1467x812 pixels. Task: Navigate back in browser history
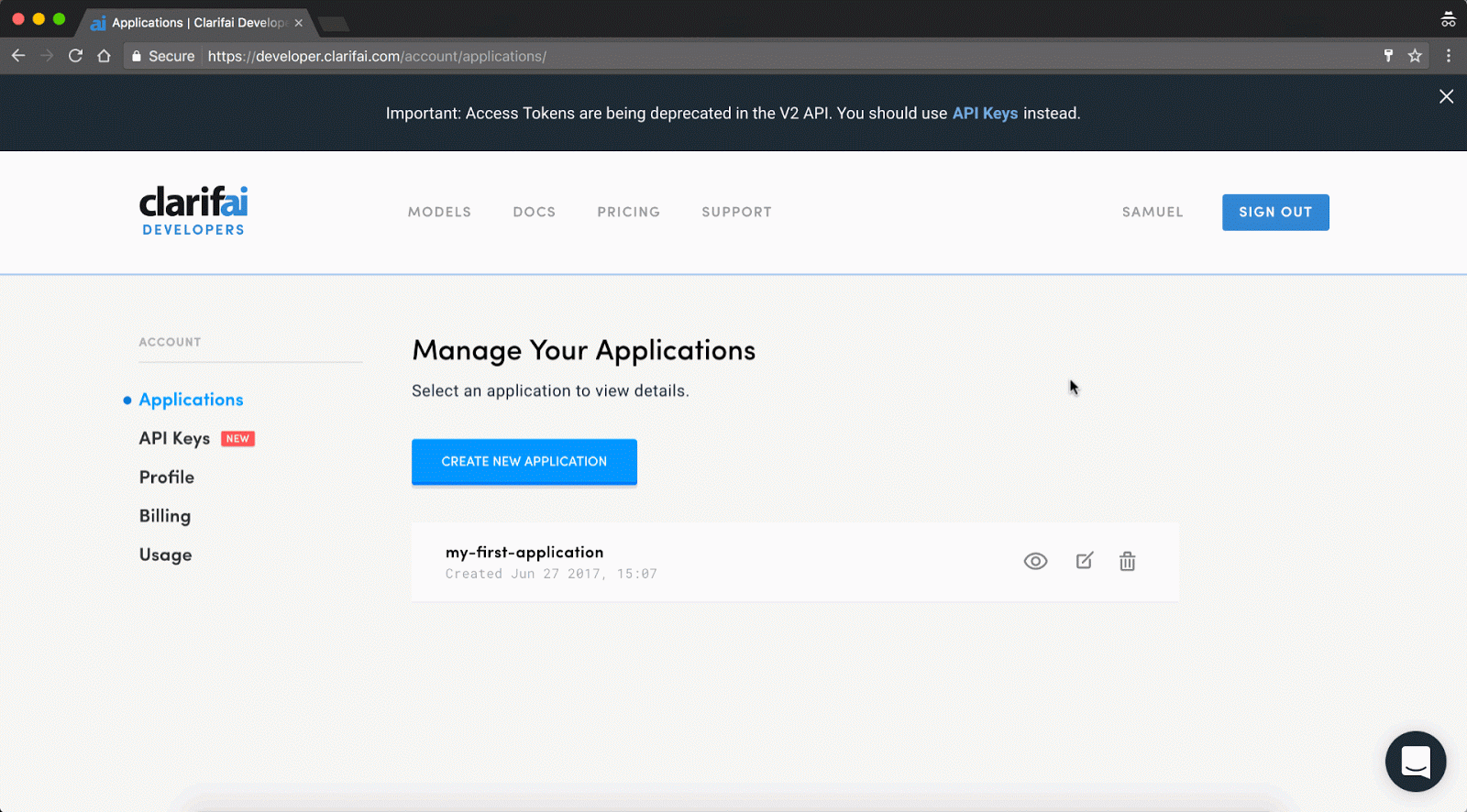[x=18, y=56]
